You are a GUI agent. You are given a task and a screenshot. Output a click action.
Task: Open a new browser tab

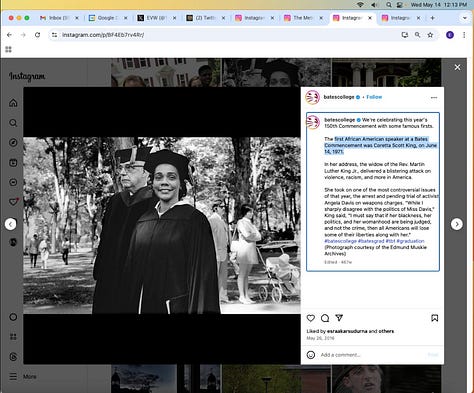pos(432,18)
